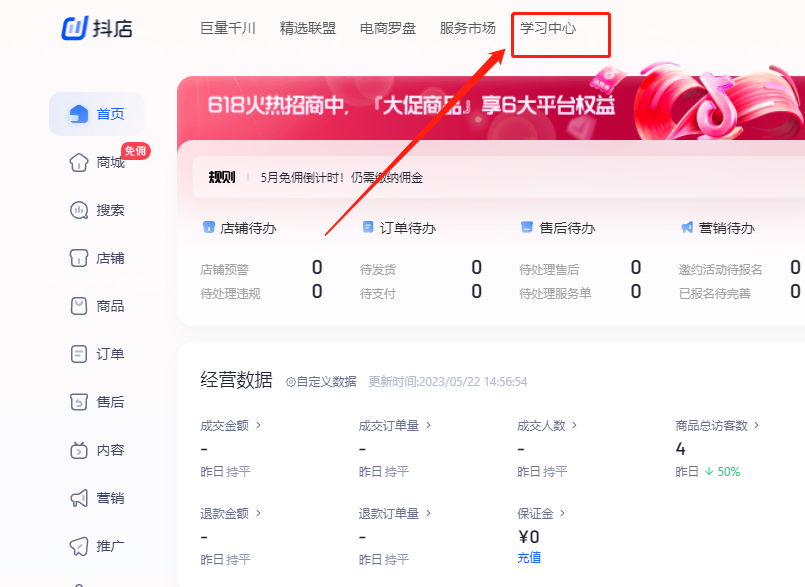
Task: Open the 店铺 shop icon
Action: click(79, 258)
